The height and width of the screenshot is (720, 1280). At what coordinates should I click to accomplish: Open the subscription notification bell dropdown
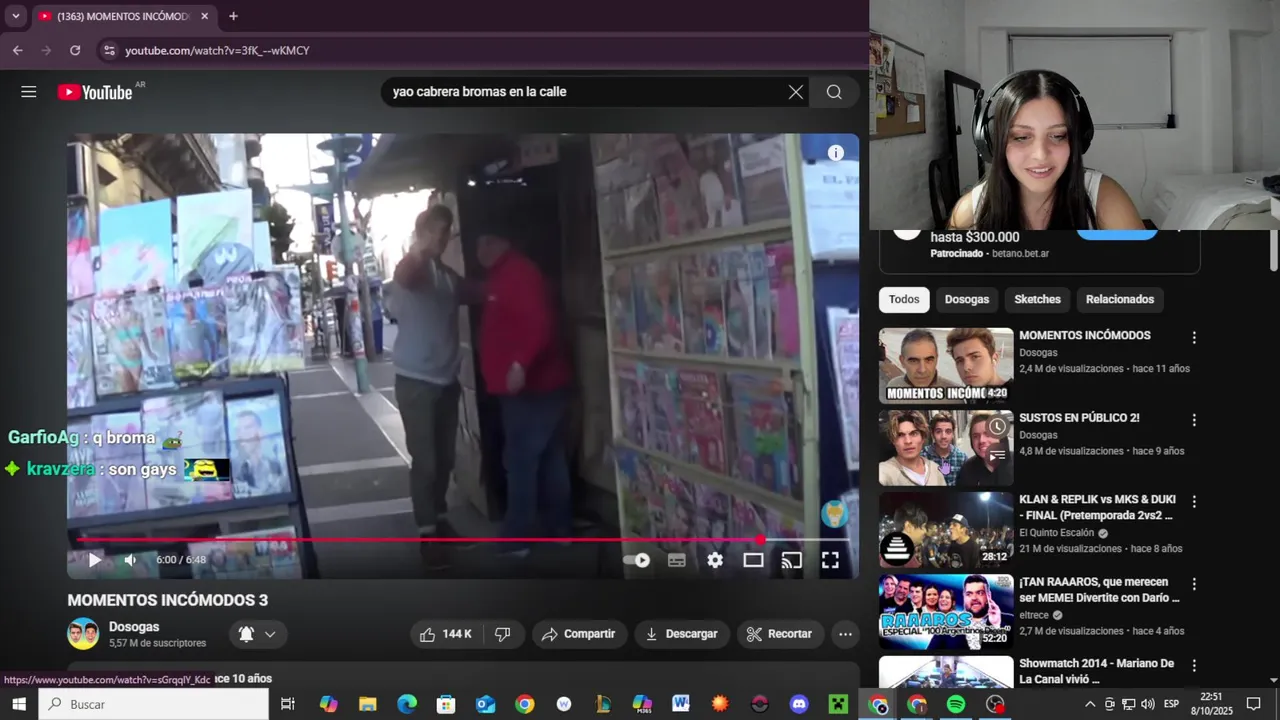click(257, 634)
